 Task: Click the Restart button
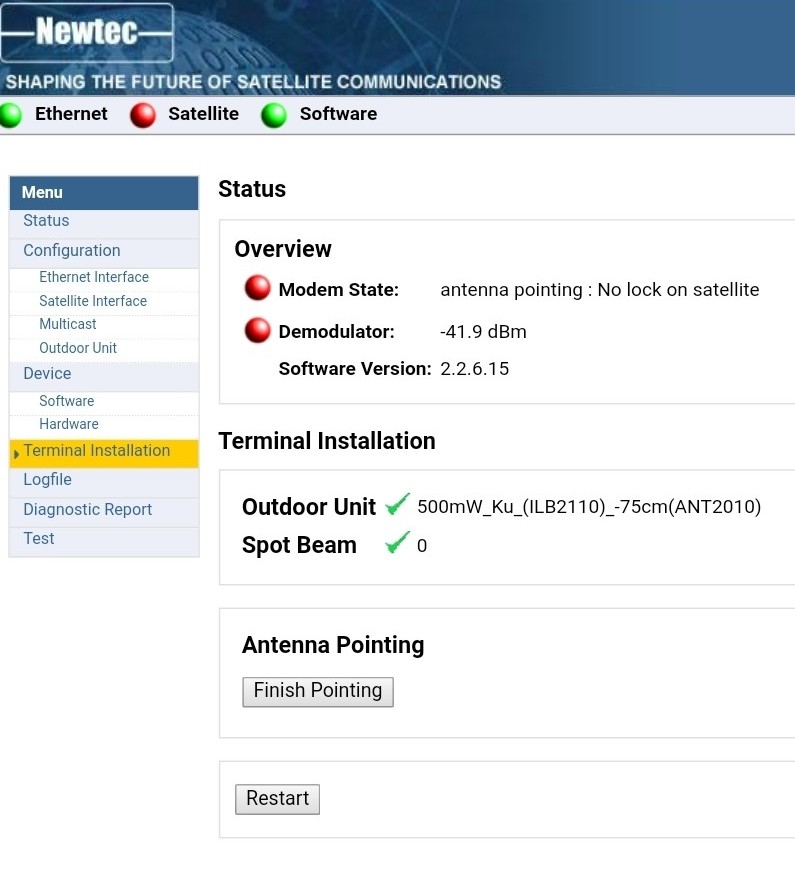277,799
